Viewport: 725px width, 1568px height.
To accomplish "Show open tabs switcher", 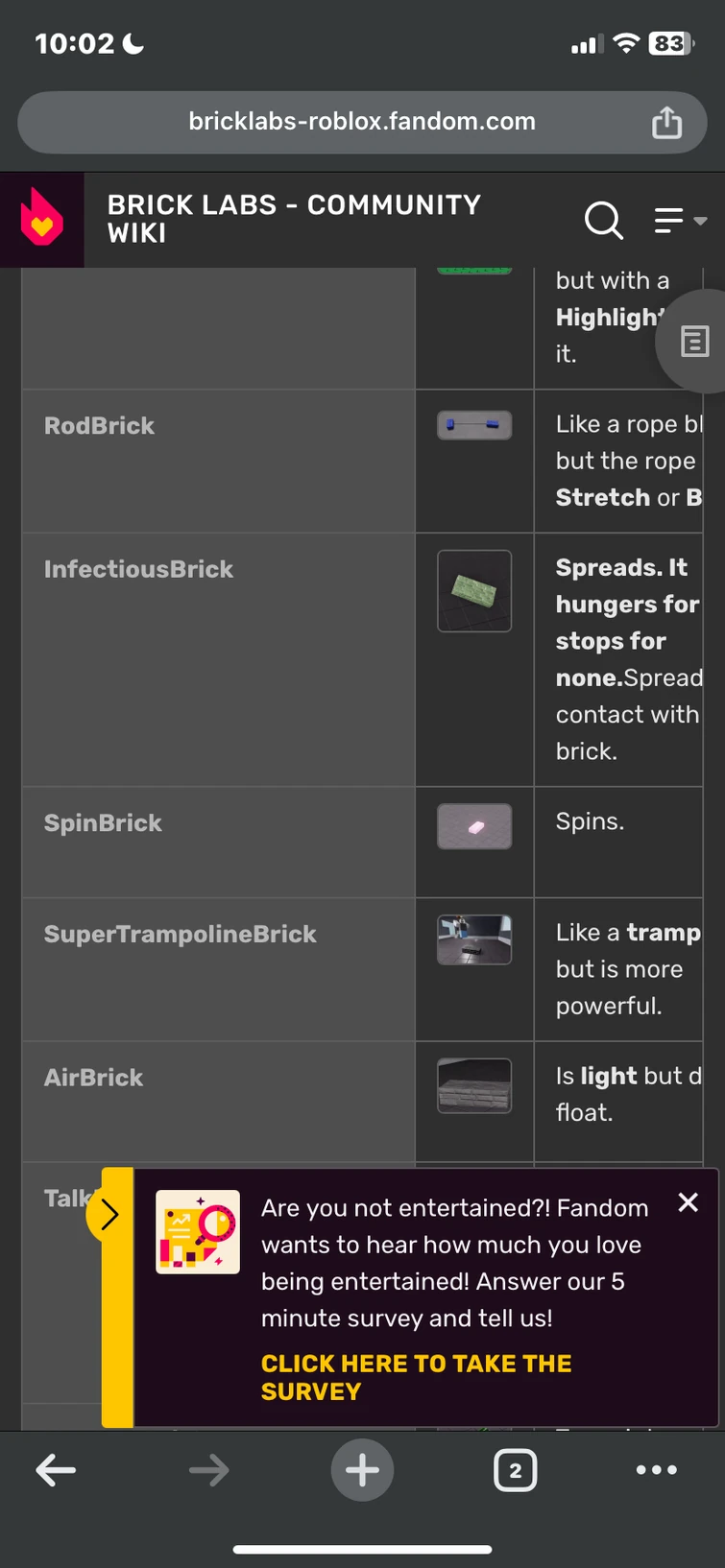I will tap(515, 1469).
